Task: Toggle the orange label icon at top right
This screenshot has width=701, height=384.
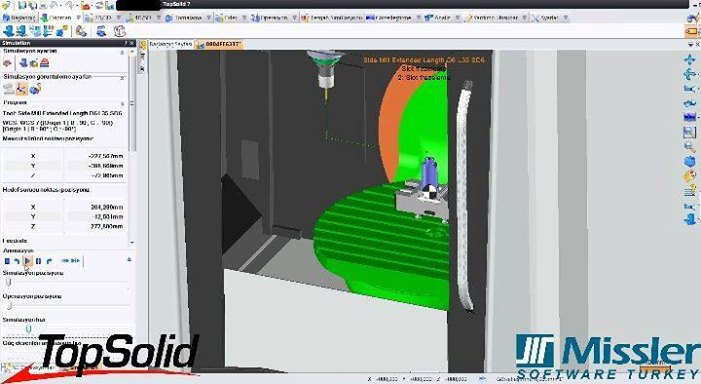Action: [x=692, y=31]
